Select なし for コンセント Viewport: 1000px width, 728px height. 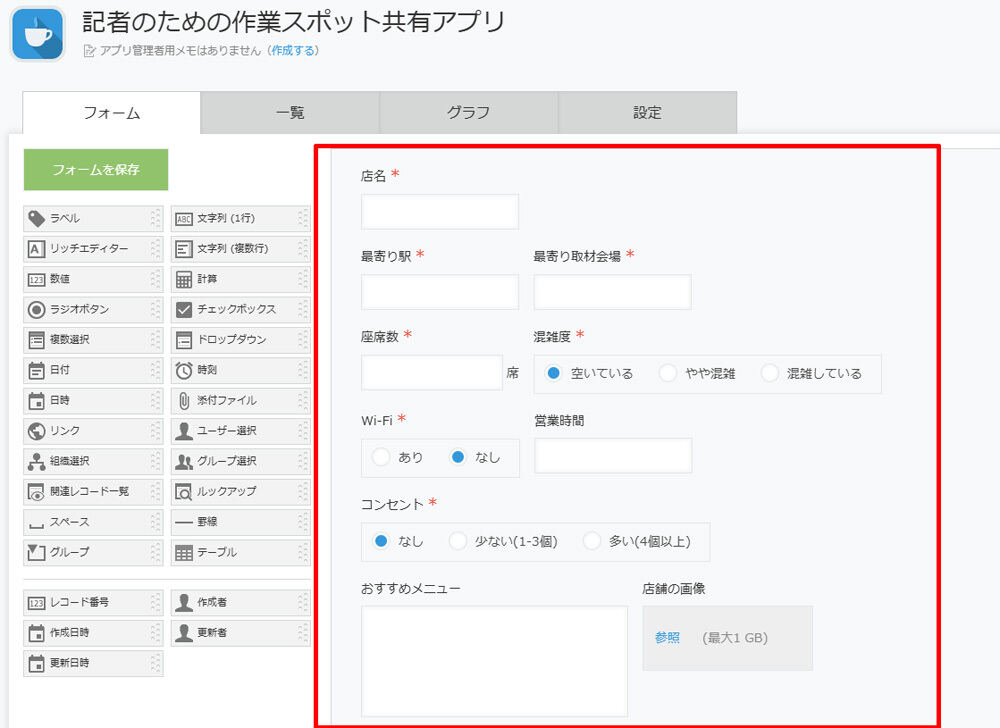[x=381, y=541]
